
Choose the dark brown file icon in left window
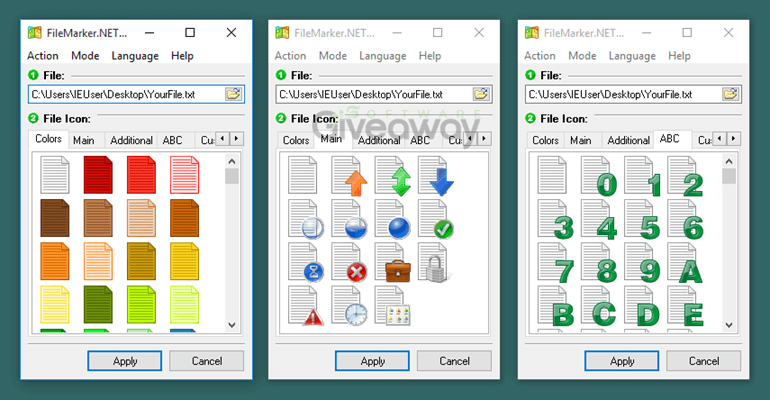click(55, 218)
